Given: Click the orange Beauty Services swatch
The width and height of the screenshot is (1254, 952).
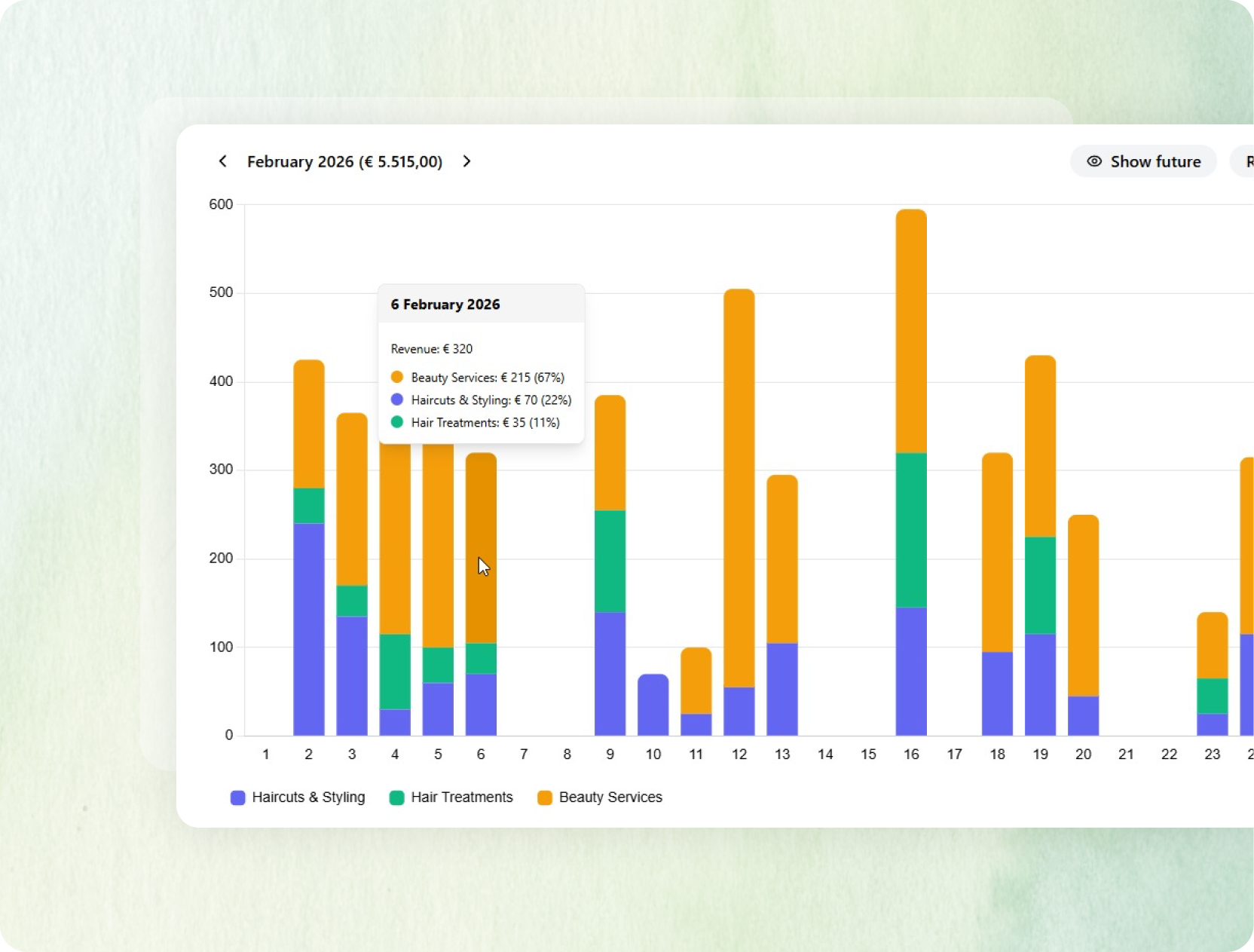Looking at the screenshot, I should coord(544,797).
